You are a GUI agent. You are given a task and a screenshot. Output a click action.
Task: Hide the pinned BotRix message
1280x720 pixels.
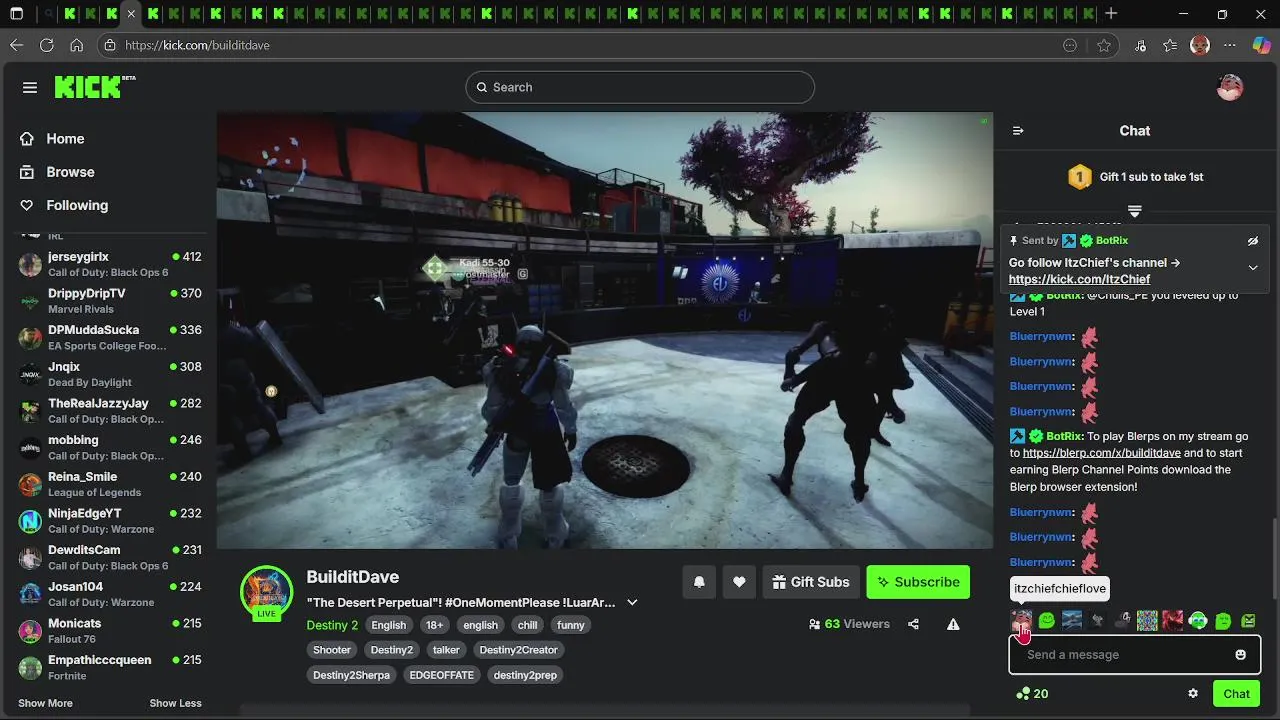[x=1252, y=241]
